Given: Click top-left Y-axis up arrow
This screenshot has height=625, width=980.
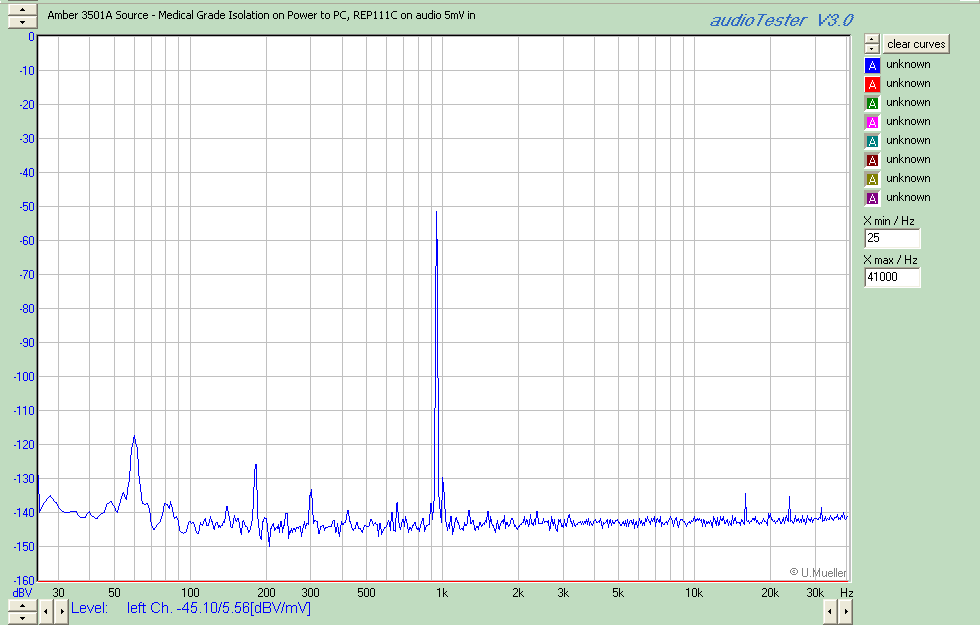Looking at the screenshot, I should point(22,10).
